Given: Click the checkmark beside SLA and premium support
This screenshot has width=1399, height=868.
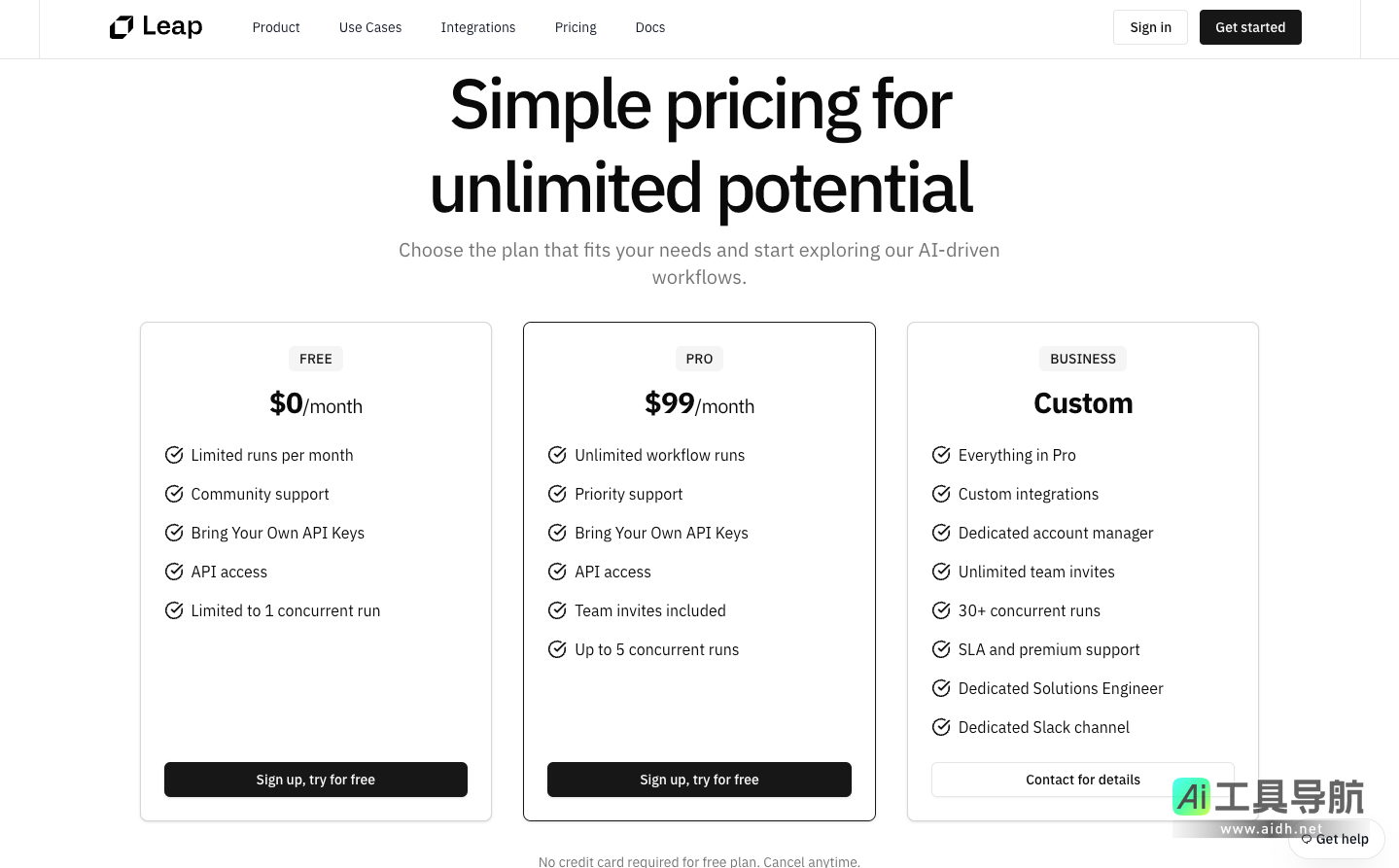Looking at the screenshot, I should pos(941,649).
